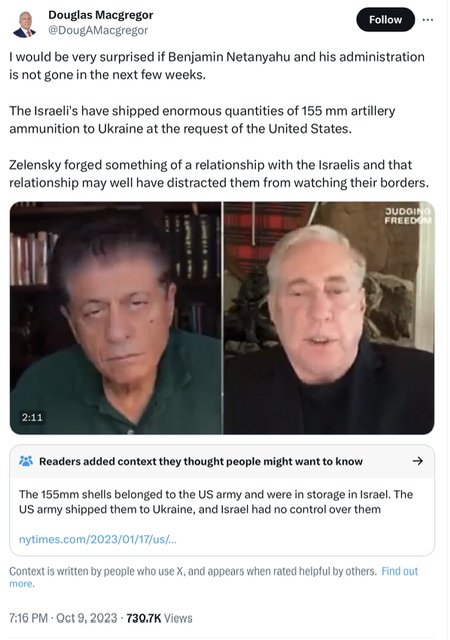Click the 7:16 PM Oct 9, 2023 timestamp
This screenshot has width=450, height=640.
(63, 618)
